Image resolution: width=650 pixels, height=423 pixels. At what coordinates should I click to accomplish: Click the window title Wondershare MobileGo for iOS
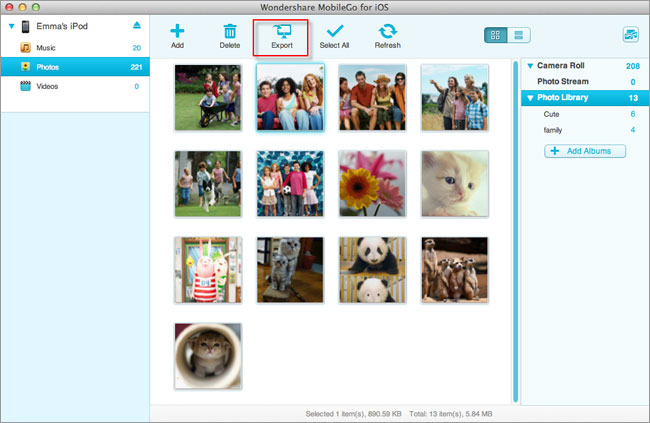click(325, 7)
